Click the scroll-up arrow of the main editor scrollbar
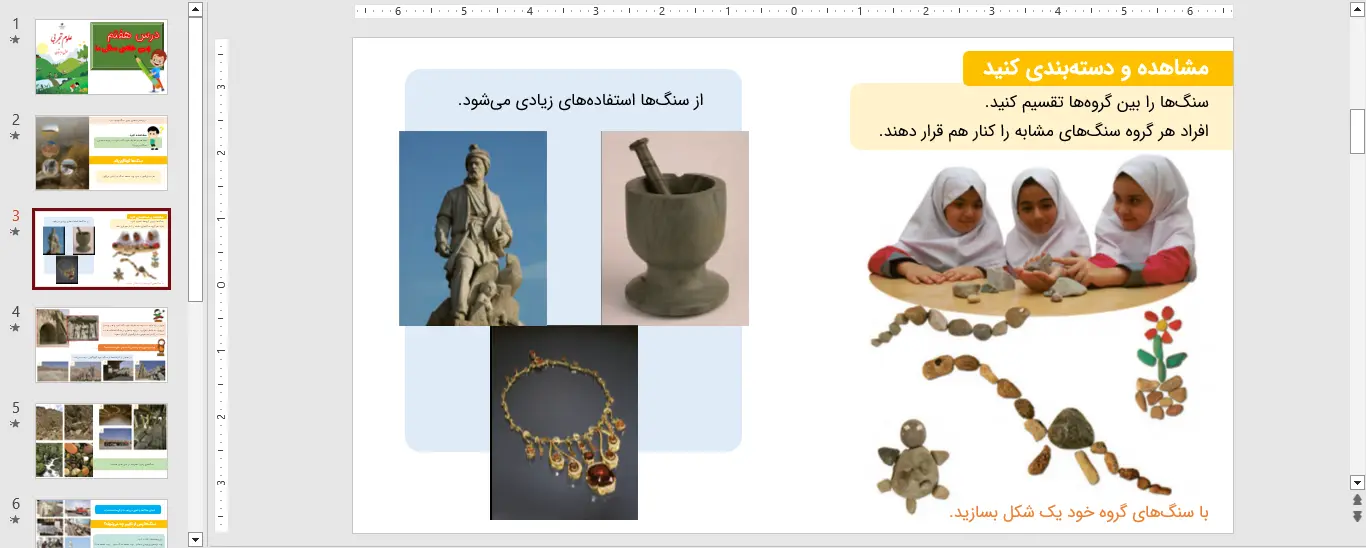This screenshot has height=548, width=1366. pos(1357,10)
